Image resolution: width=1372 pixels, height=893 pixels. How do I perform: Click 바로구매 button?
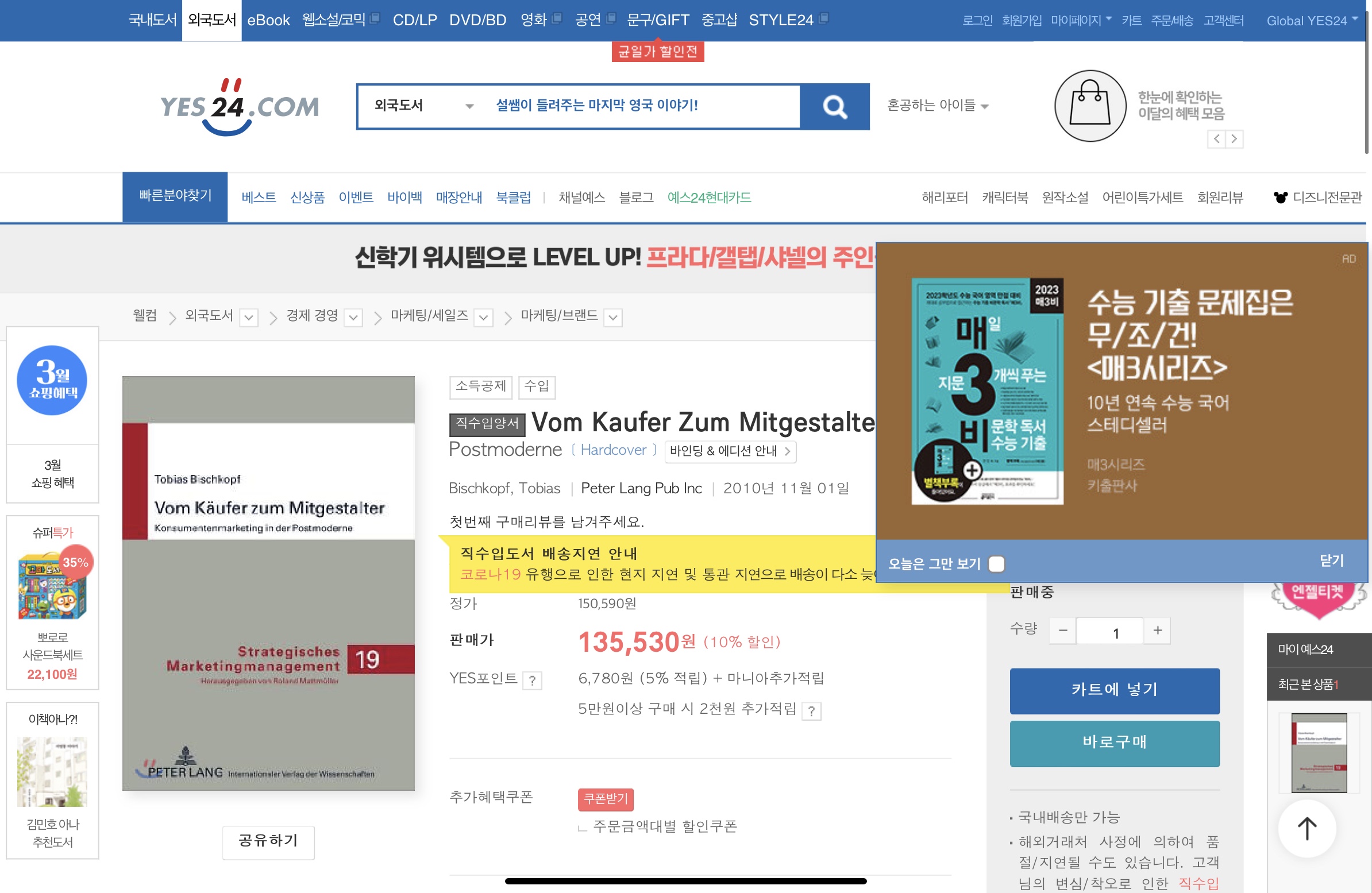click(x=1114, y=743)
